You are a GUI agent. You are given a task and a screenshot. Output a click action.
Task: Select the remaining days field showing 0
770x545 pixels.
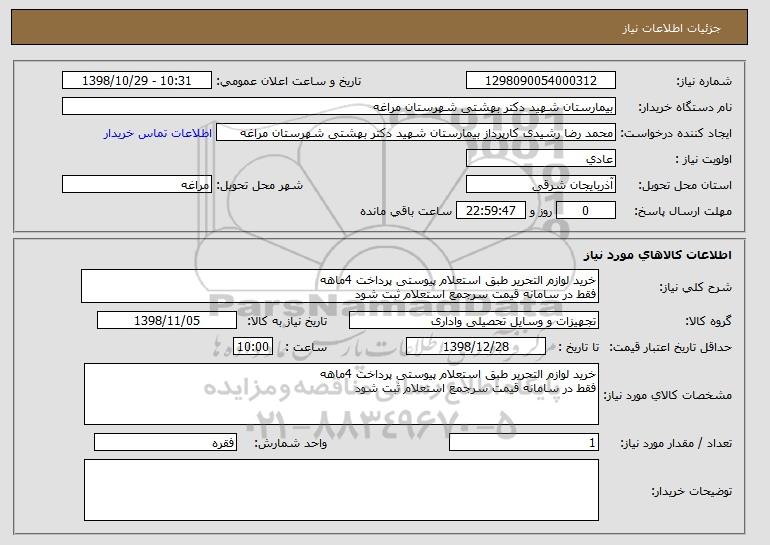585,211
